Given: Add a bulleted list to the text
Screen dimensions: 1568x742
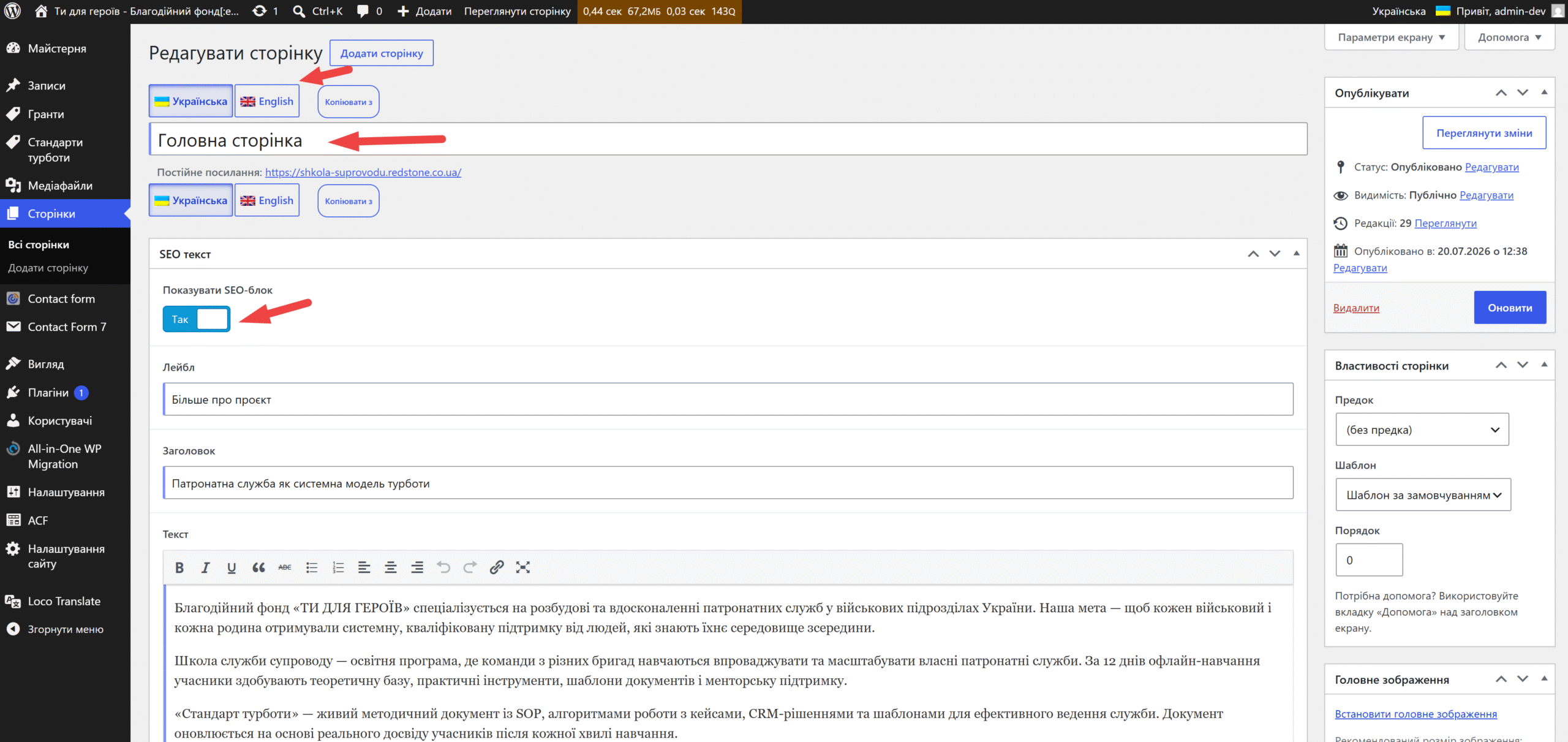Looking at the screenshot, I should coord(312,567).
